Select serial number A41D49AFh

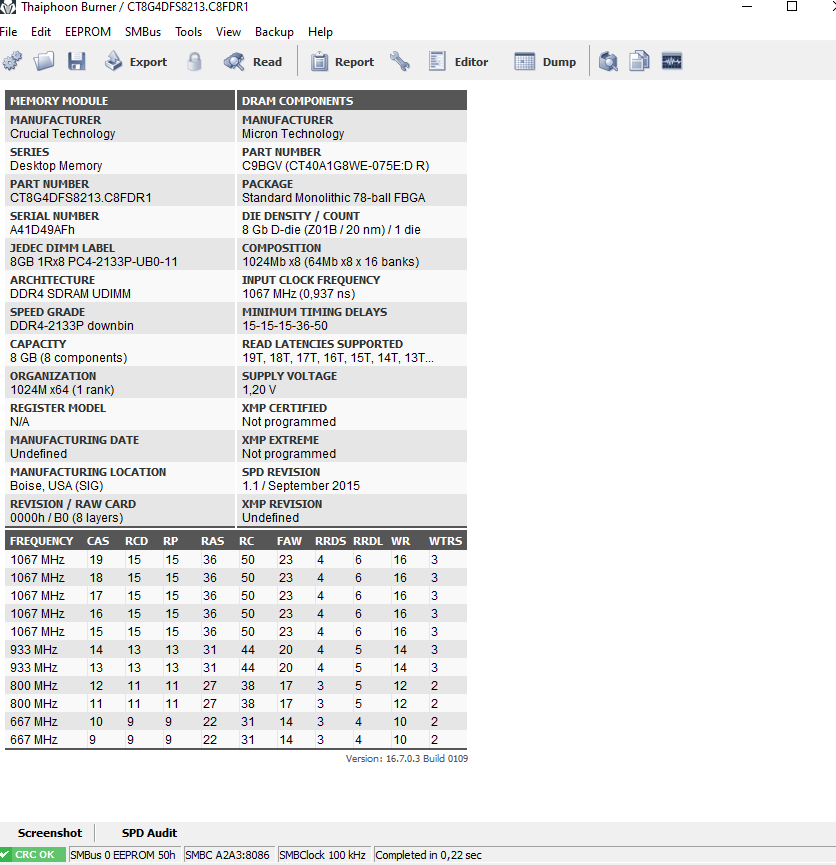click(42, 229)
